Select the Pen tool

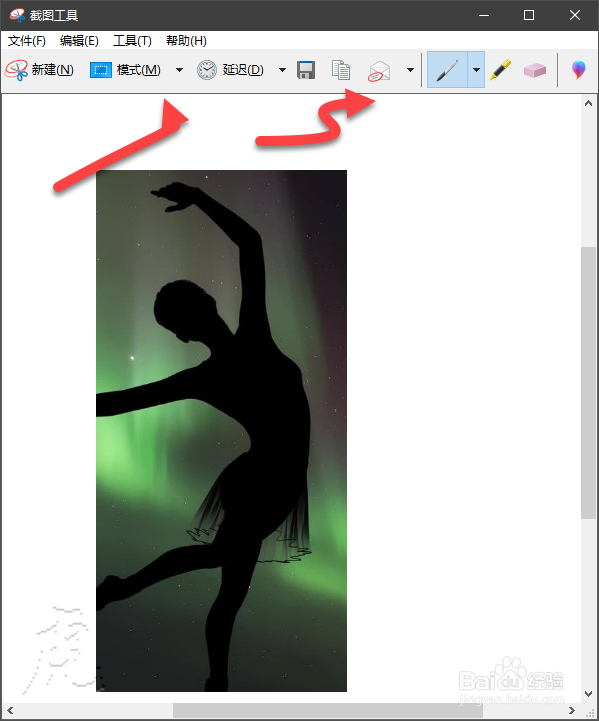(447, 70)
